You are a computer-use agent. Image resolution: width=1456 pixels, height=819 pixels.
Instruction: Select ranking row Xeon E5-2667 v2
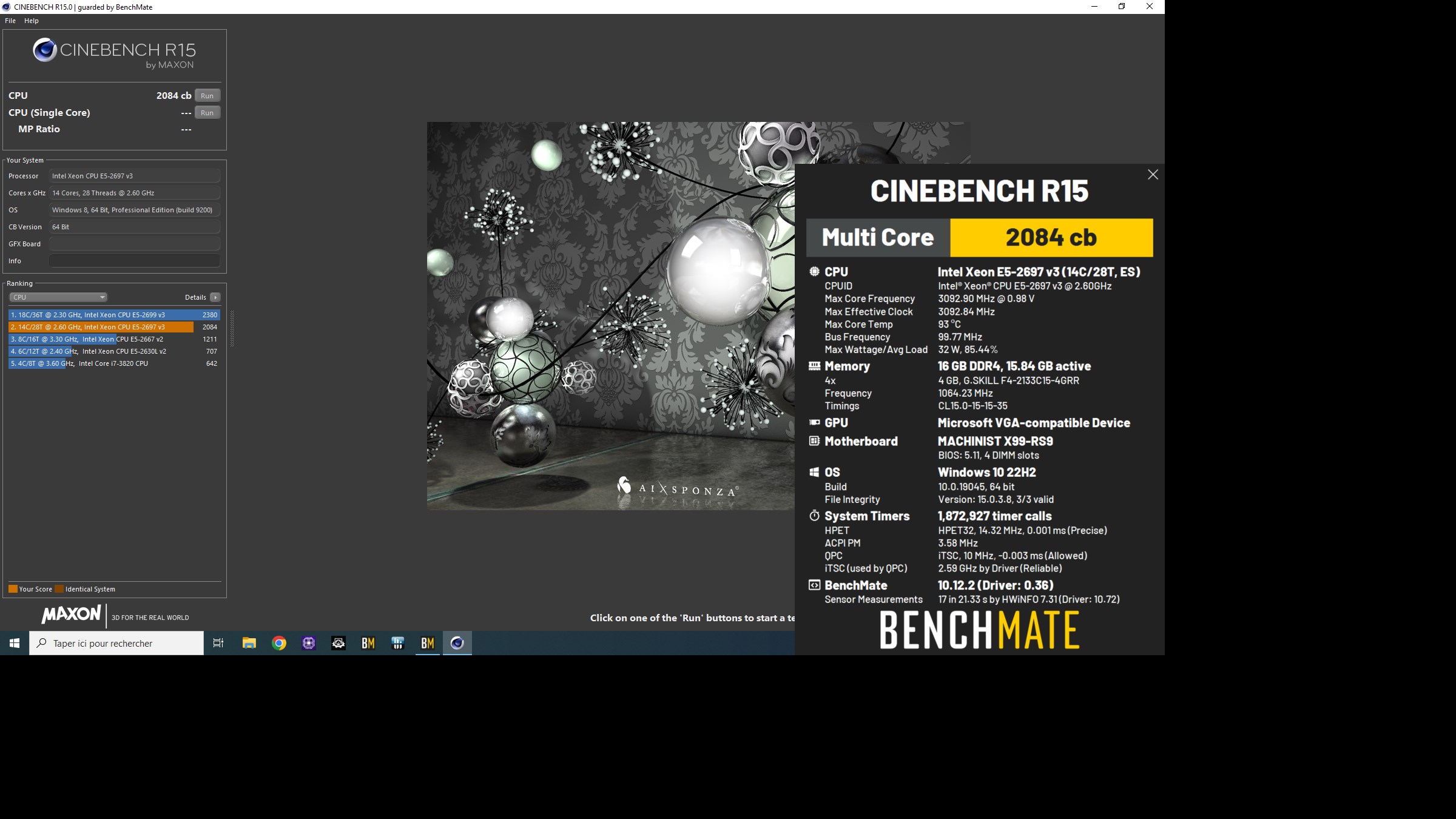pyautogui.click(x=114, y=339)
